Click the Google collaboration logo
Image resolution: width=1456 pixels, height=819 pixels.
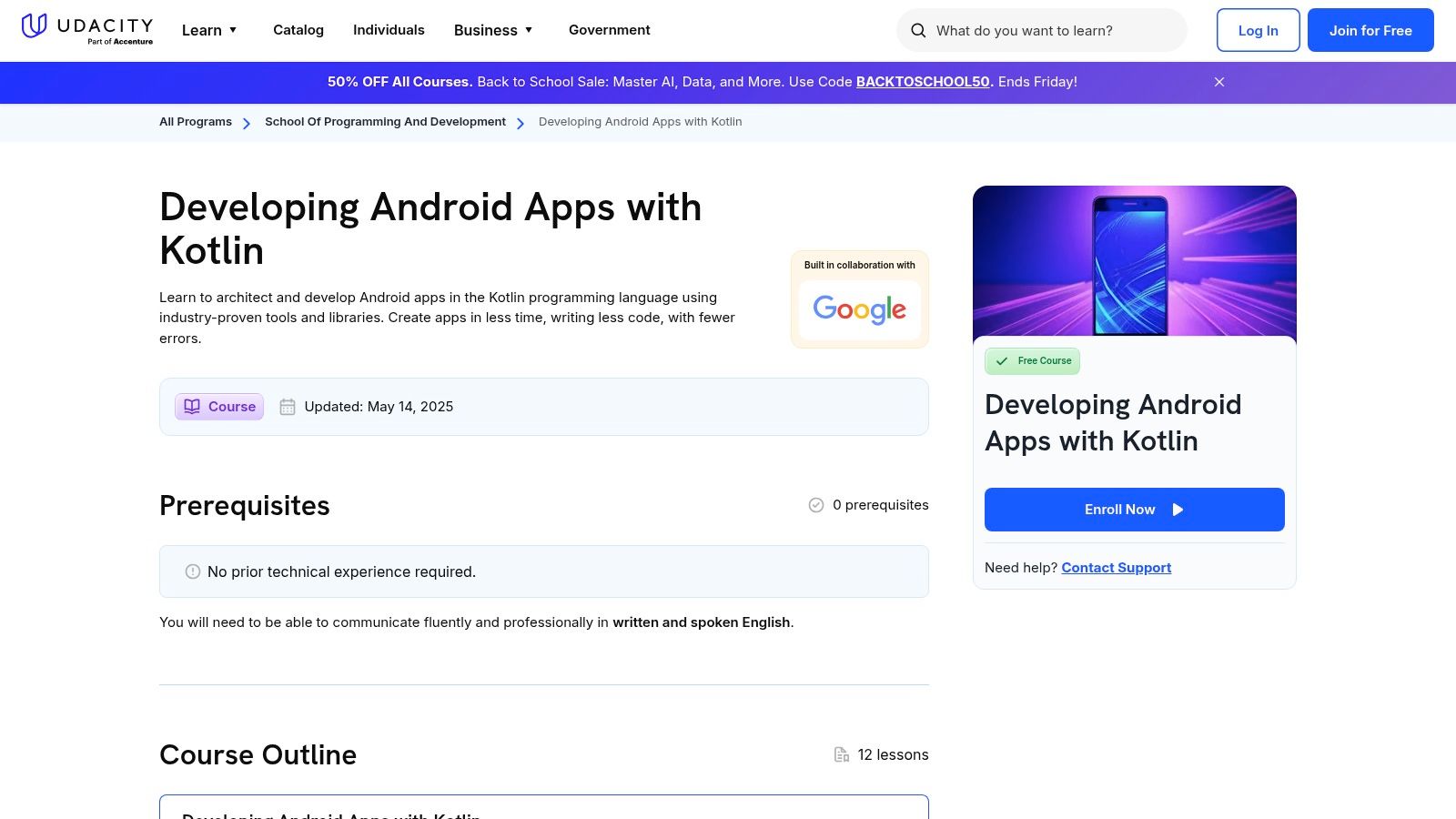[x=860, y=309]
